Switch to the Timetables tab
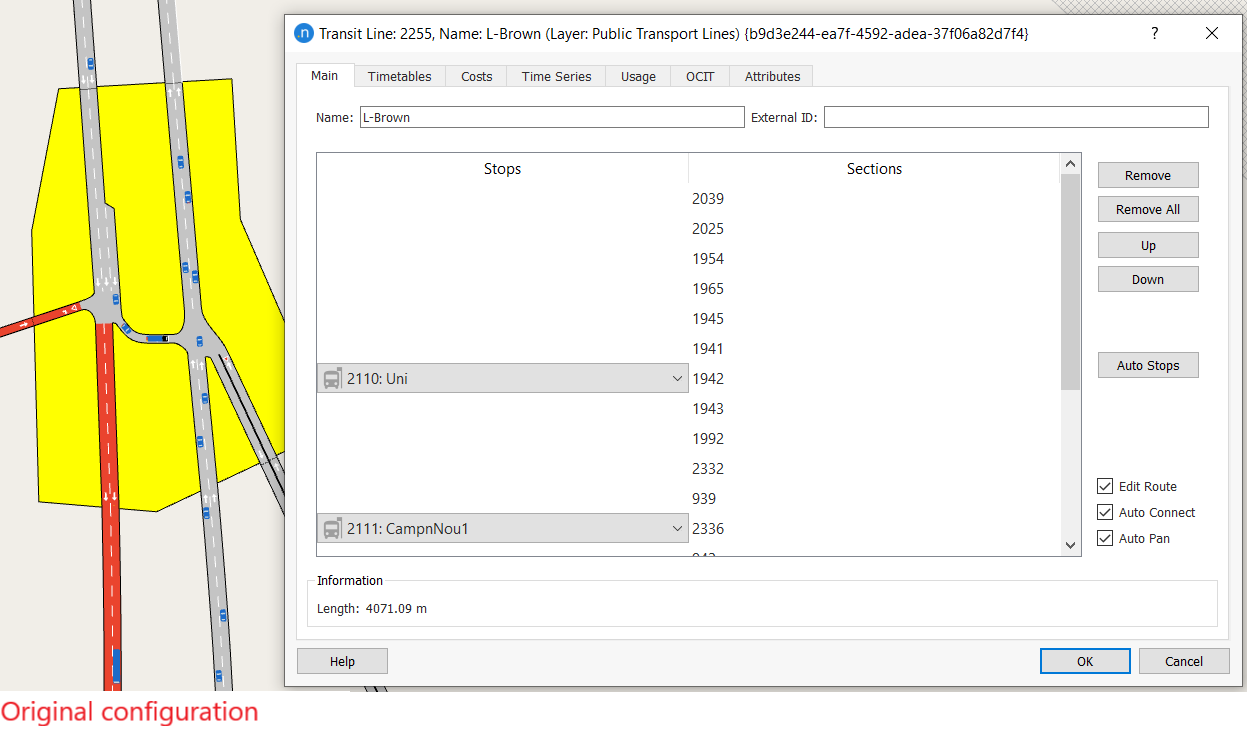Image resolution: width=1247 pixels, height=730 pixels. coord(399,77)
